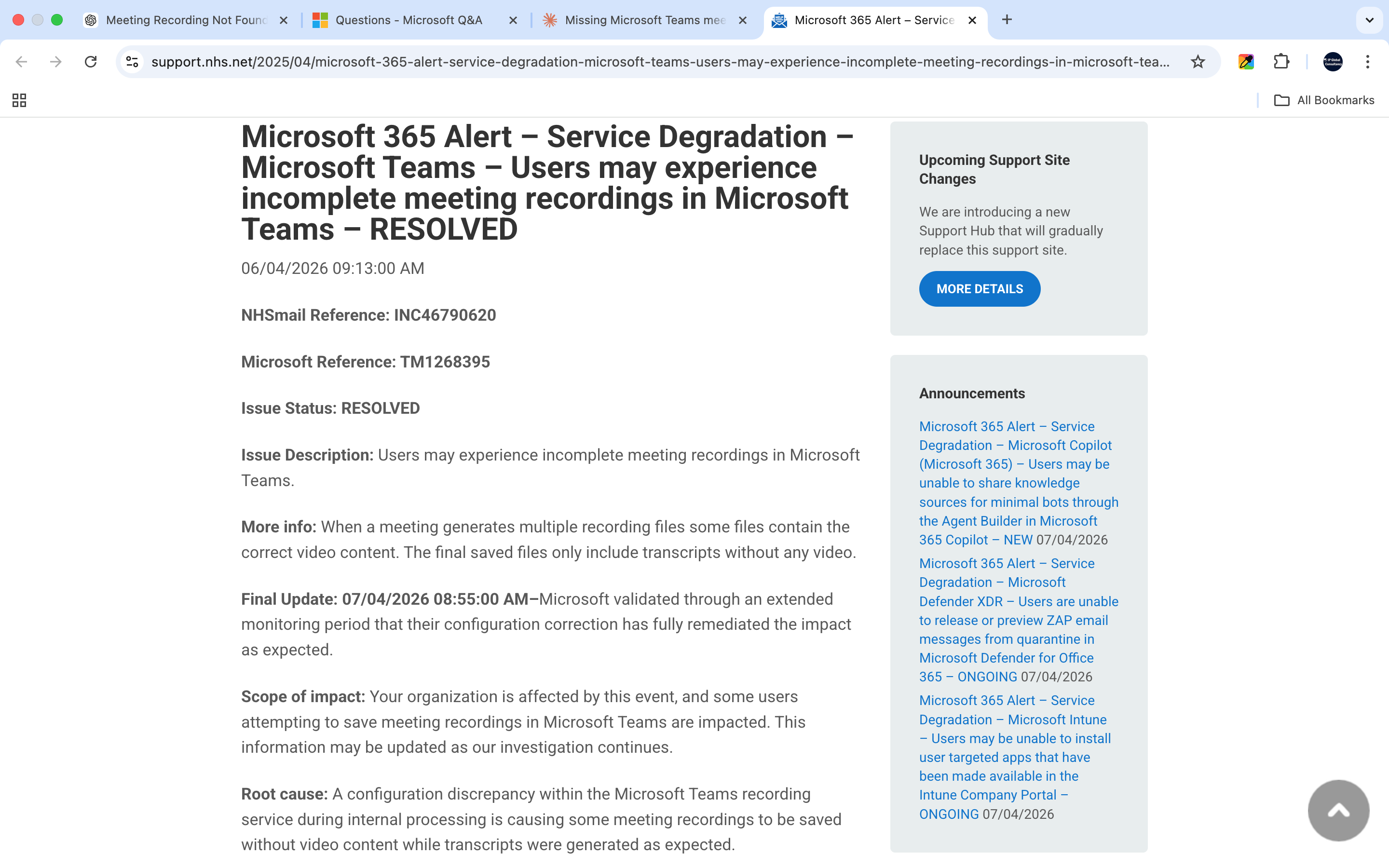The height and width of the screenshot is (868, 1389).
Task: Click the address bar URL field
Action: (660, 61)
